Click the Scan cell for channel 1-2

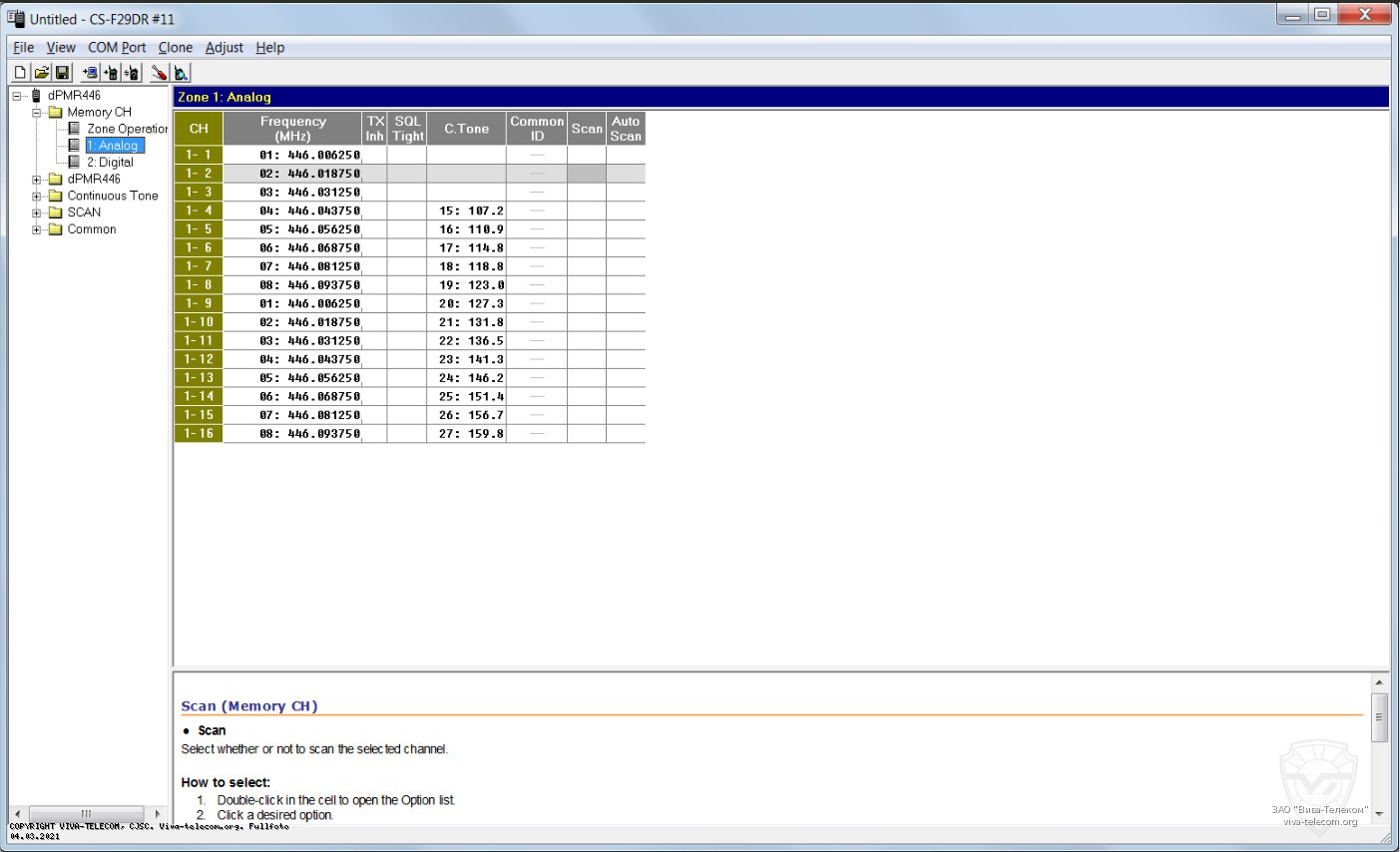pos(587,174)
